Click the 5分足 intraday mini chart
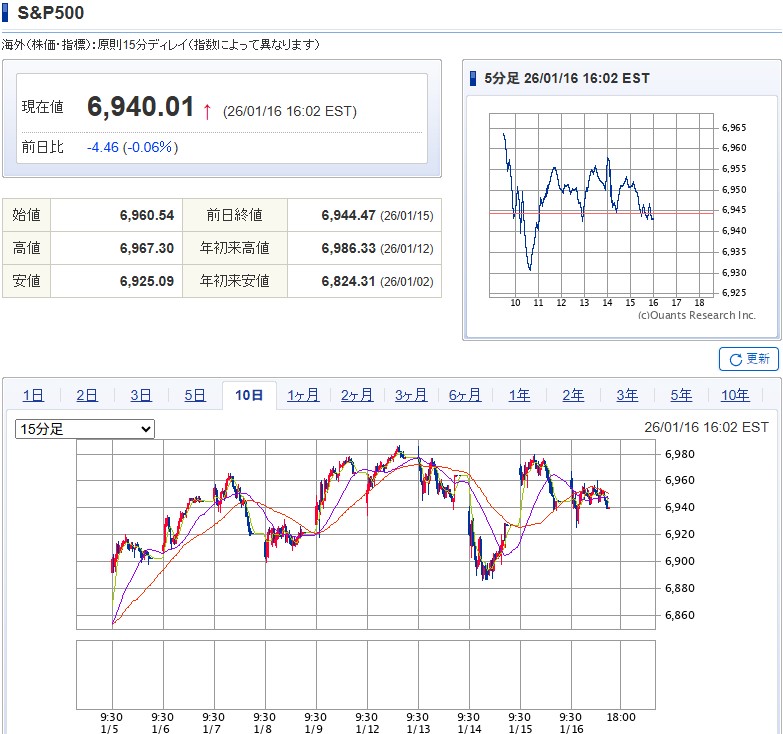783x734 pixels. (602, 205)
